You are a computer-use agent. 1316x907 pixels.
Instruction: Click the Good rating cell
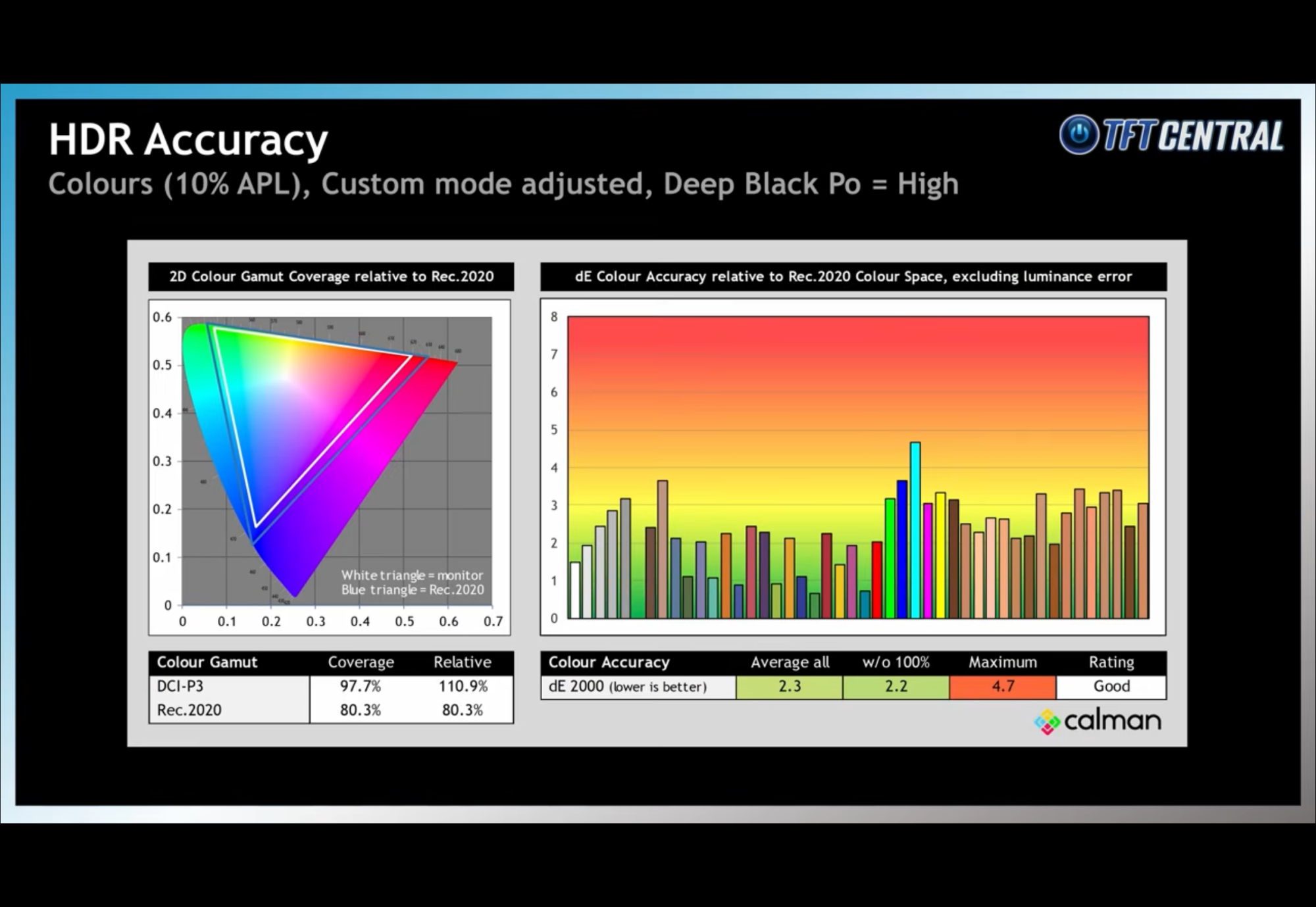[1111, 687]
